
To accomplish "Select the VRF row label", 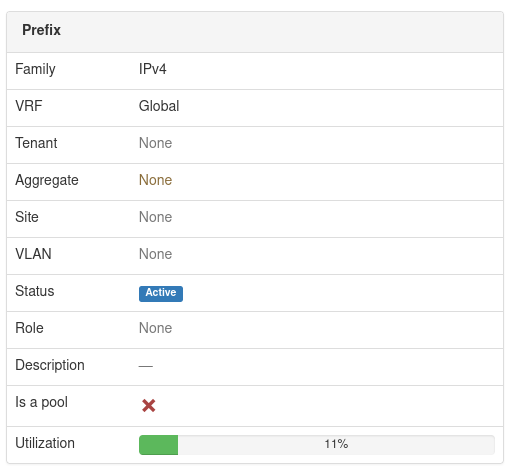I will 29,106.
